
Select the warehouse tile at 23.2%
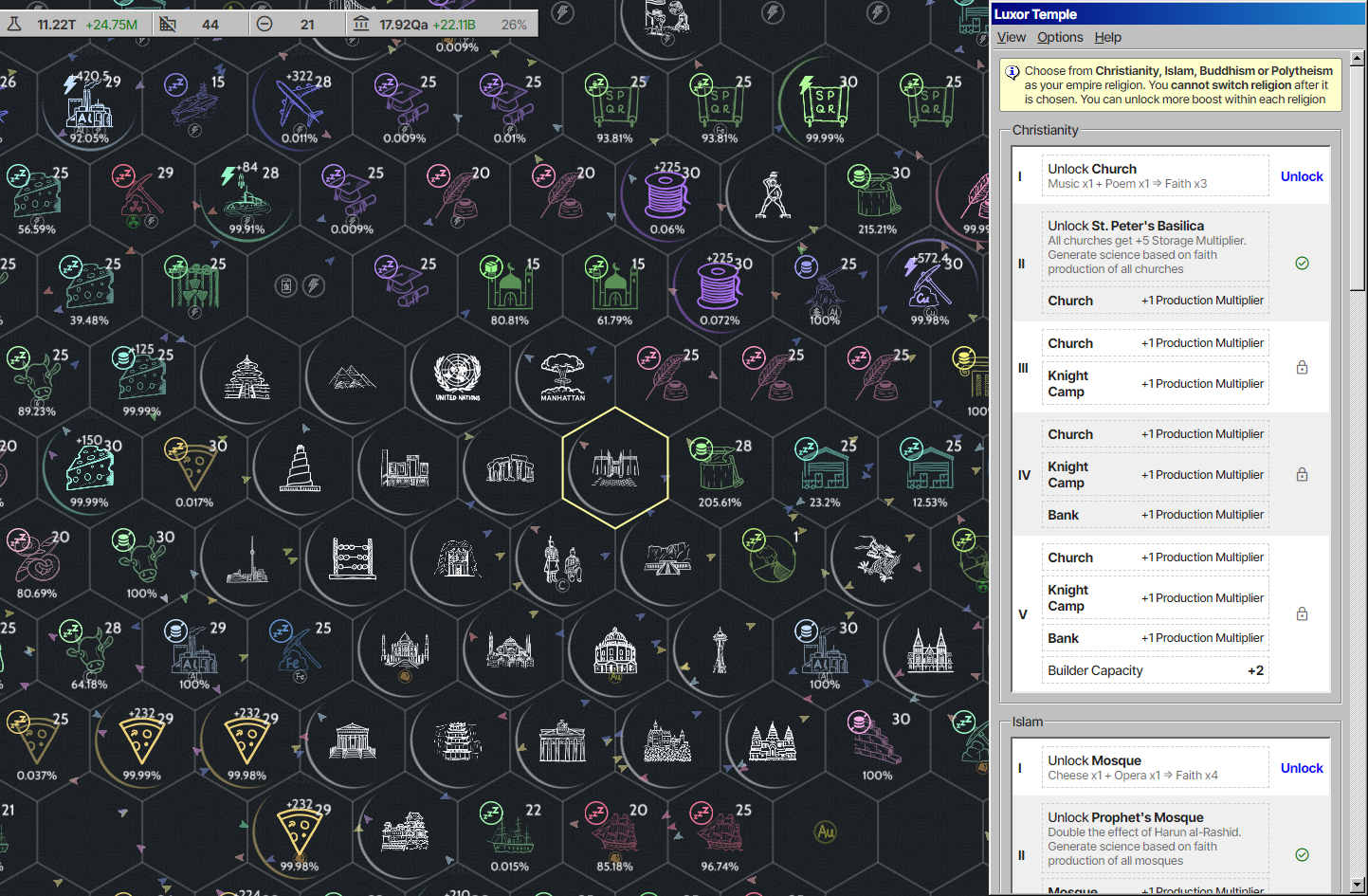coord(825,467)
